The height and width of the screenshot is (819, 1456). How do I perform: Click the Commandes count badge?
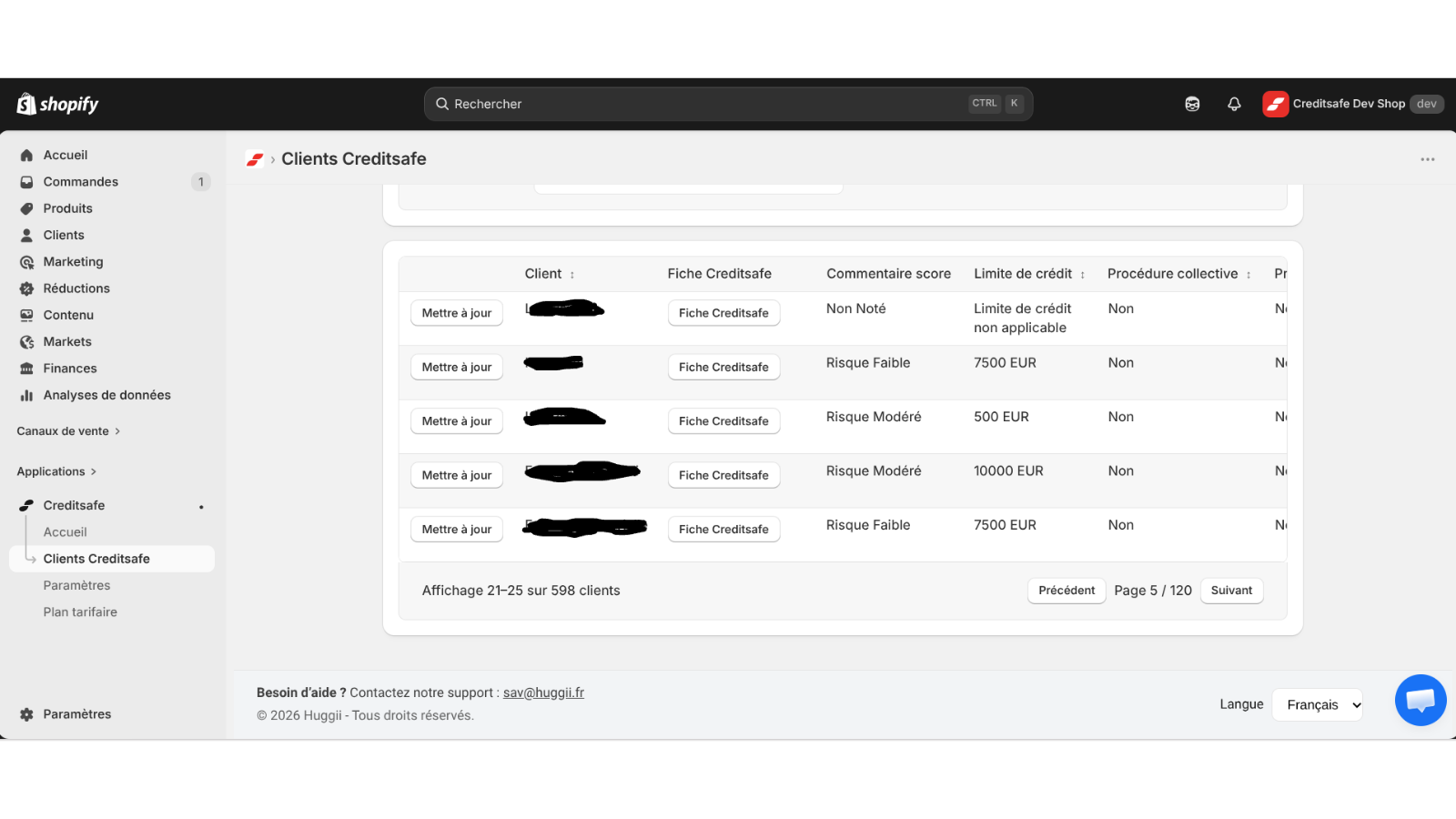(201, 182)
